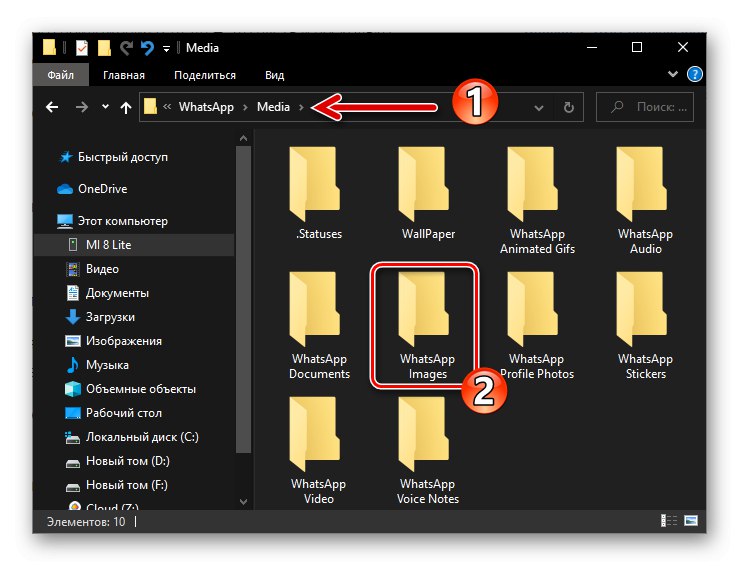Open the WhatsApp Profile Photos folder

click(x=537, y=326)
